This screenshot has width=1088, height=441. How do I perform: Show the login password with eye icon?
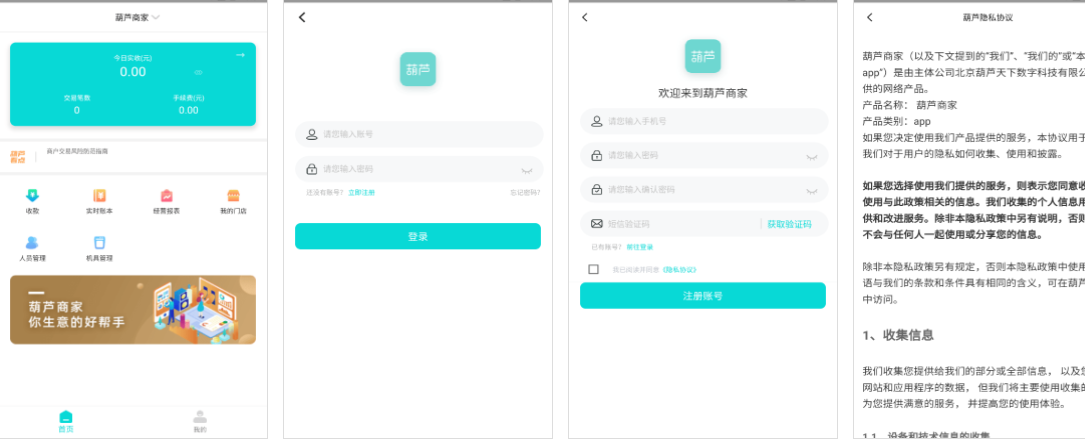tap(527, 170)
